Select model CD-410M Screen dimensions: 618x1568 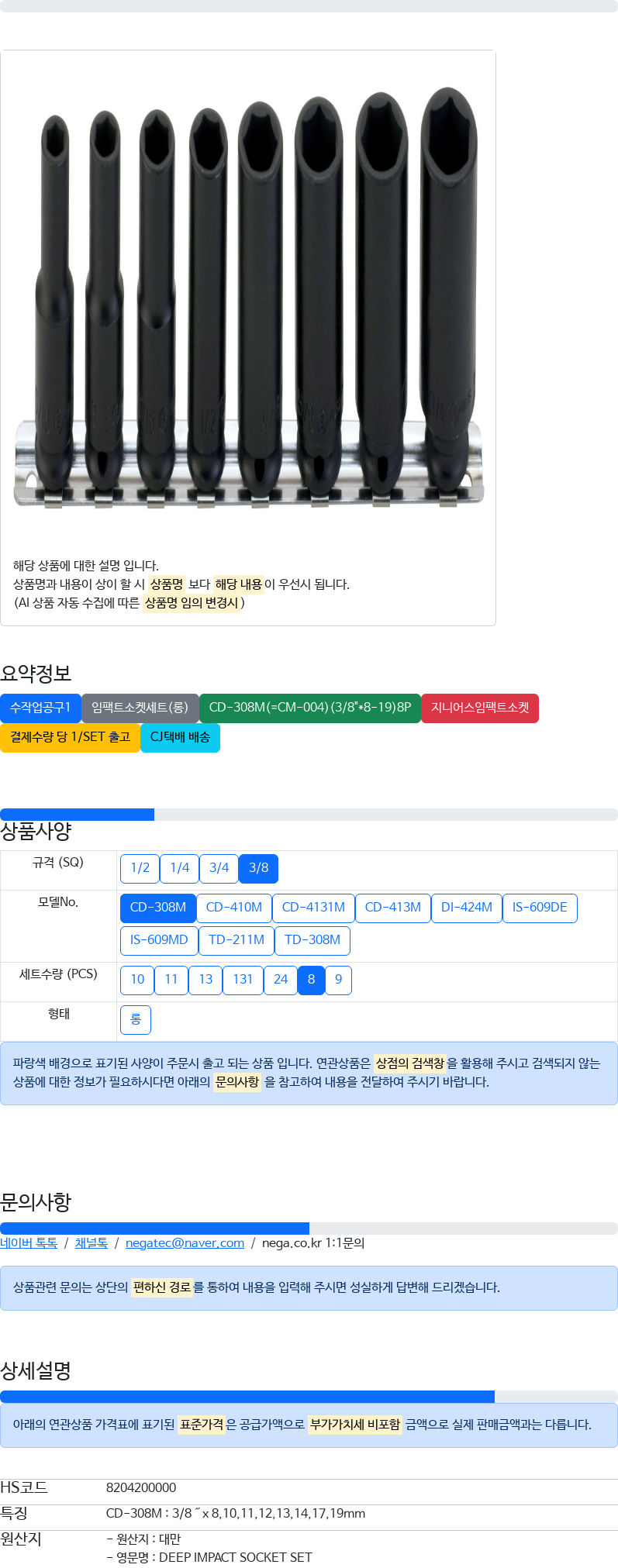233,908
